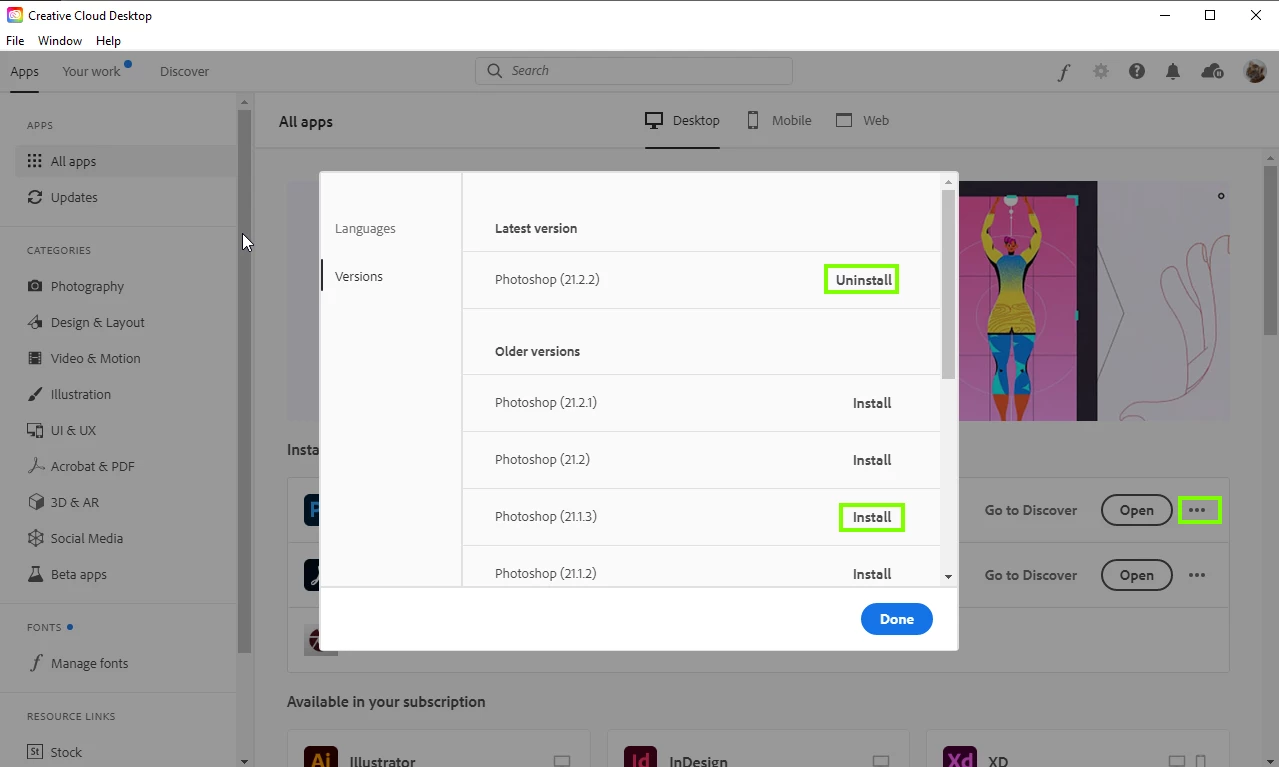The height and width of the screenshot is (767, 1279).
Task: Switch to Languages in the dialog
Action: pos(365,229)
